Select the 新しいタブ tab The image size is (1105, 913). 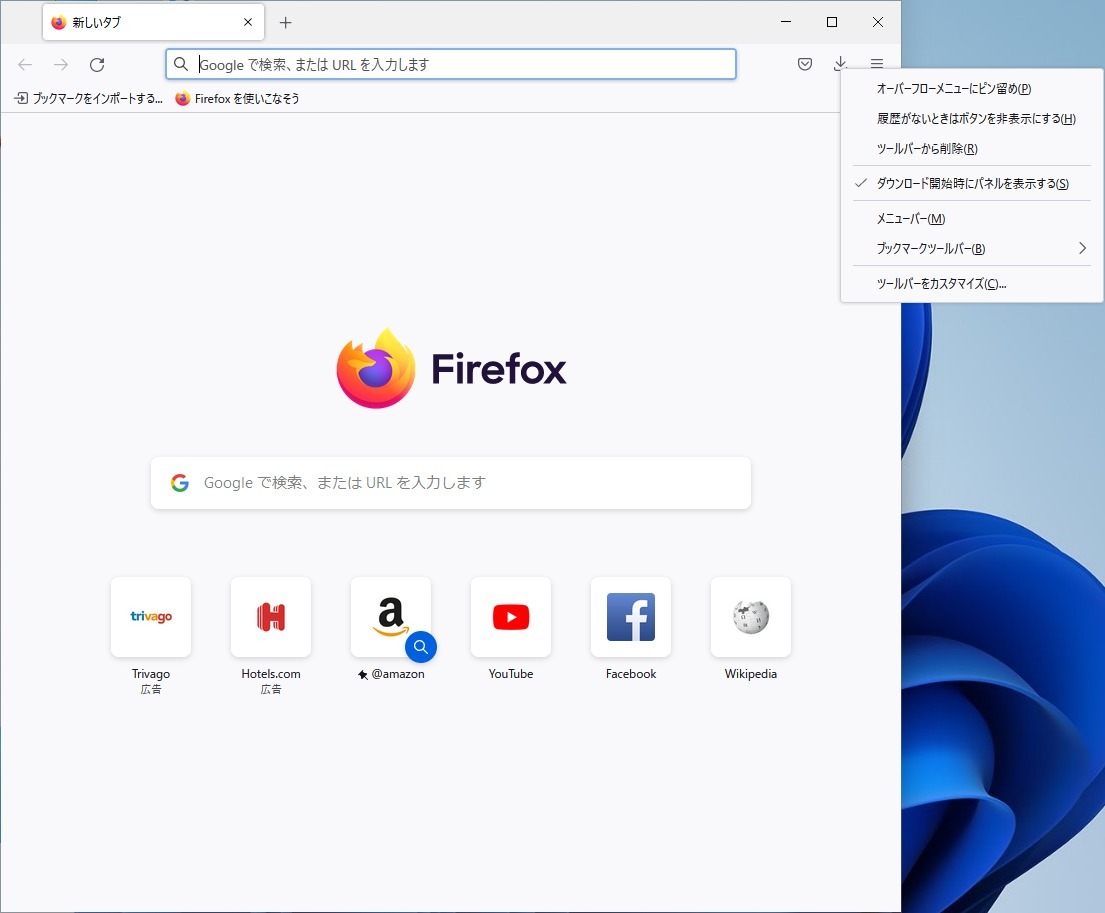tap(153, 23)
